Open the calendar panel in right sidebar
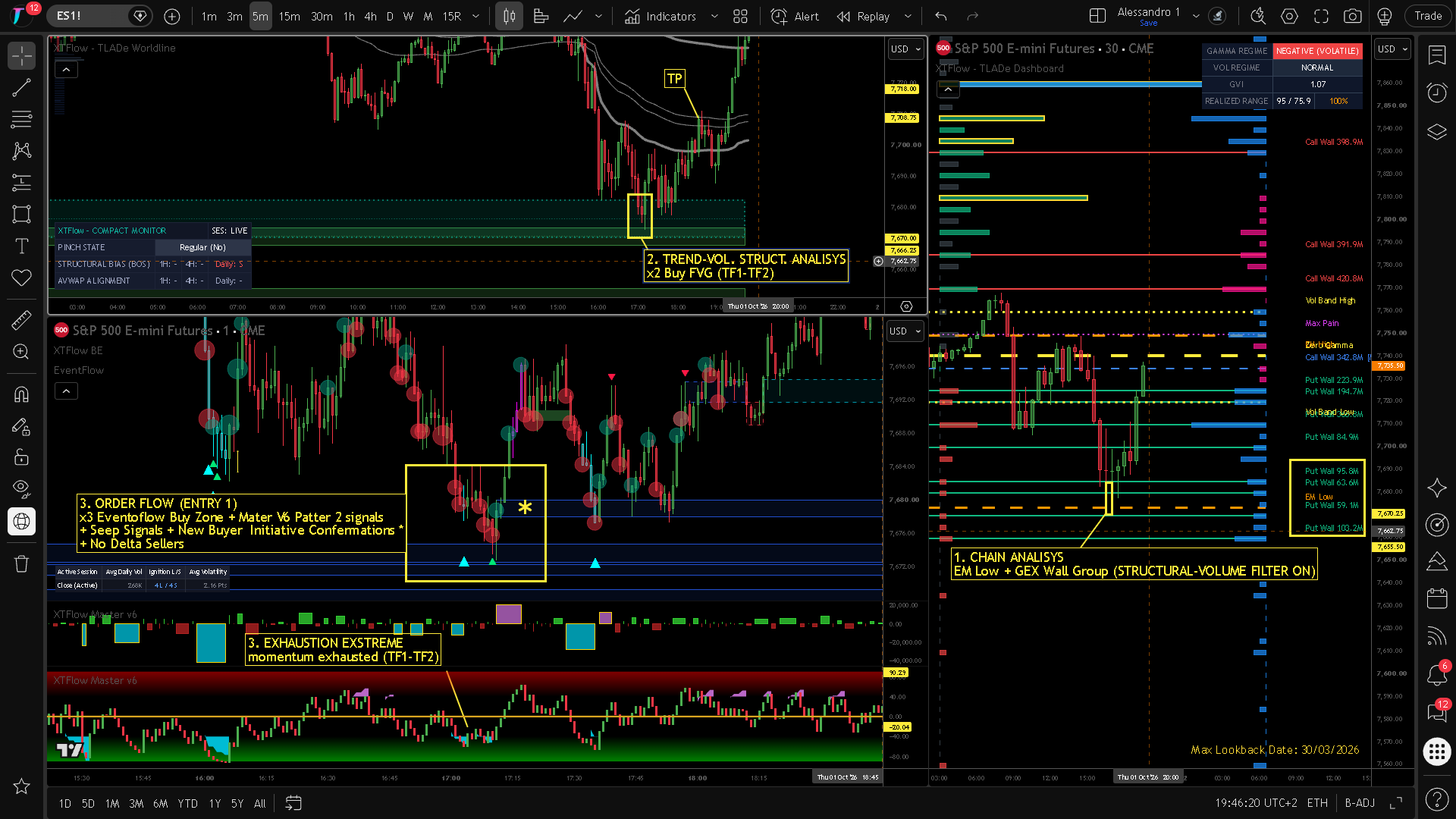Image resolution: width=1456 pixels, height=819 pixels. pos(1437,598)
